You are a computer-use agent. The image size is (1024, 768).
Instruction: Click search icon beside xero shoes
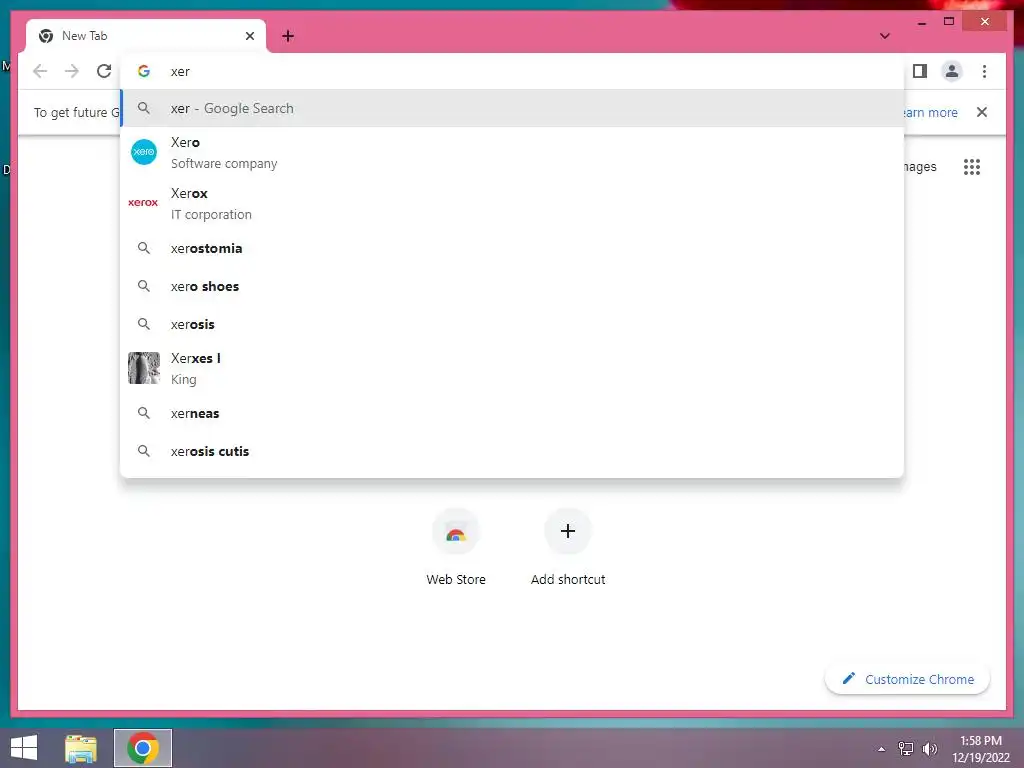point(144,286)
